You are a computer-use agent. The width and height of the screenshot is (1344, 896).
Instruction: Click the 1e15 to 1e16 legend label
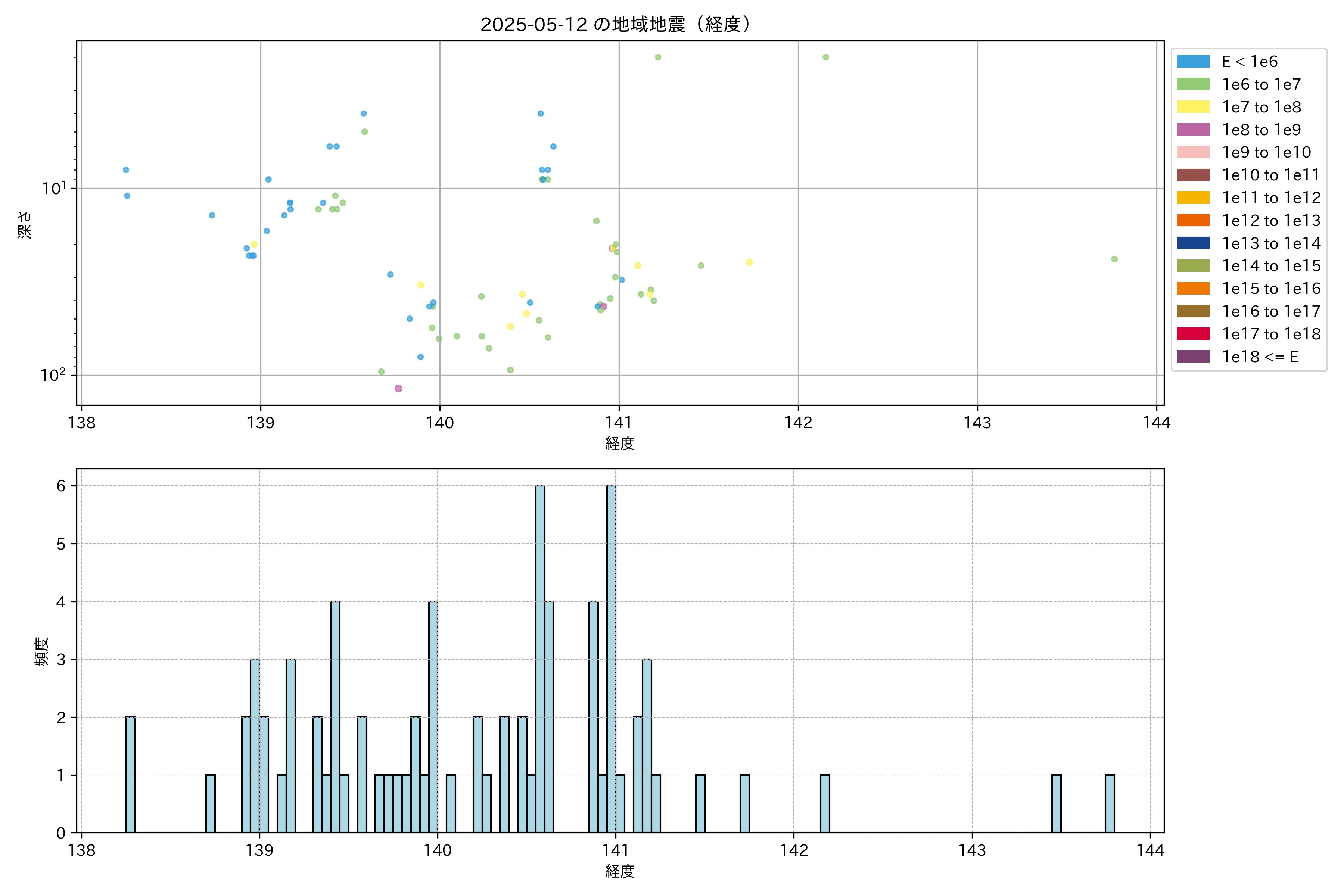coord(1271,289)
